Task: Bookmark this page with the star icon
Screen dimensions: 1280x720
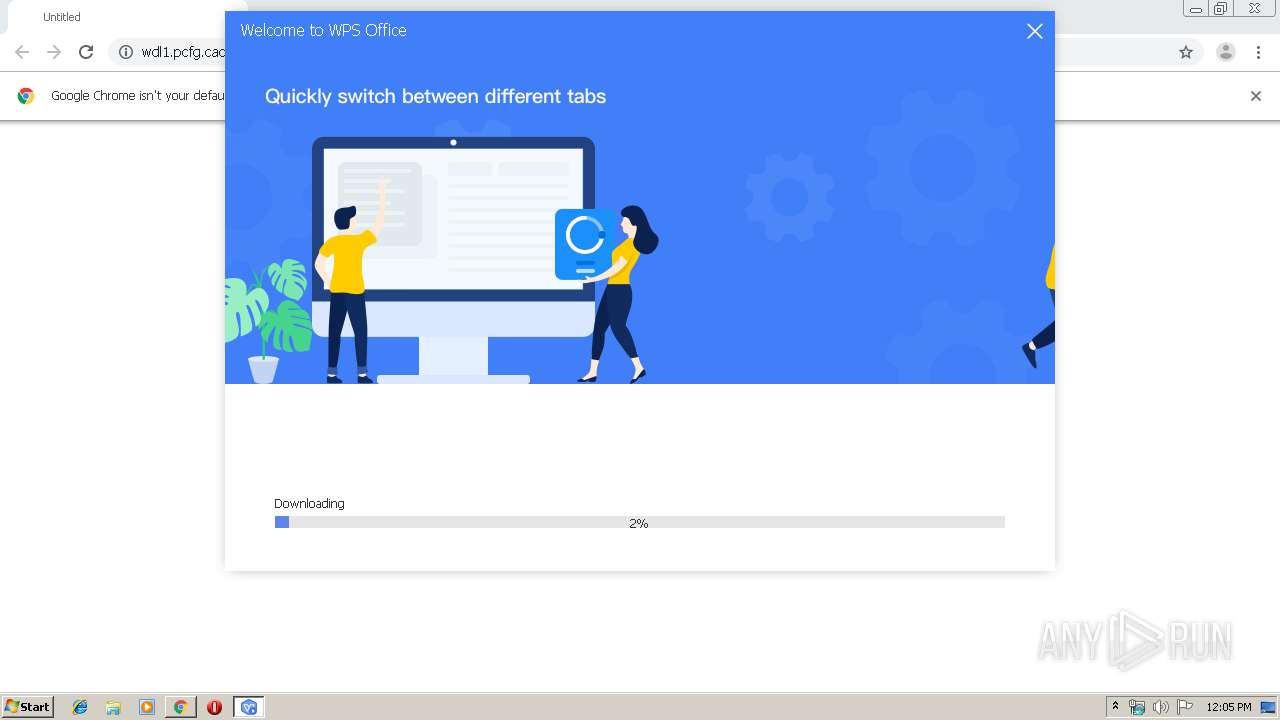Action: pyautogui.click(x=1186, y=52)
